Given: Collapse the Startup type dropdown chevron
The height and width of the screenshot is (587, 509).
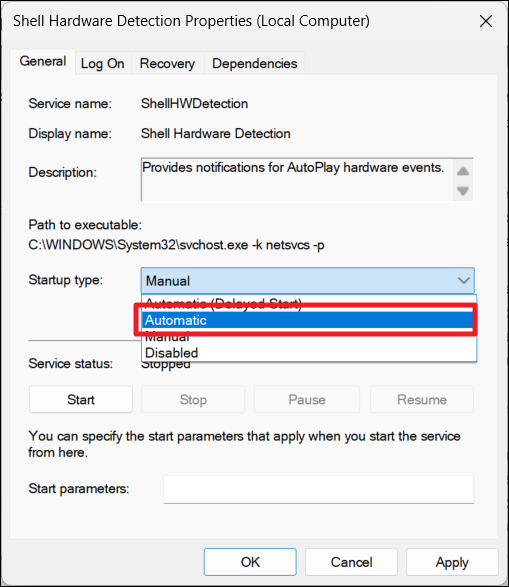Looking at the screenshot, I should (x=463, y=280).
